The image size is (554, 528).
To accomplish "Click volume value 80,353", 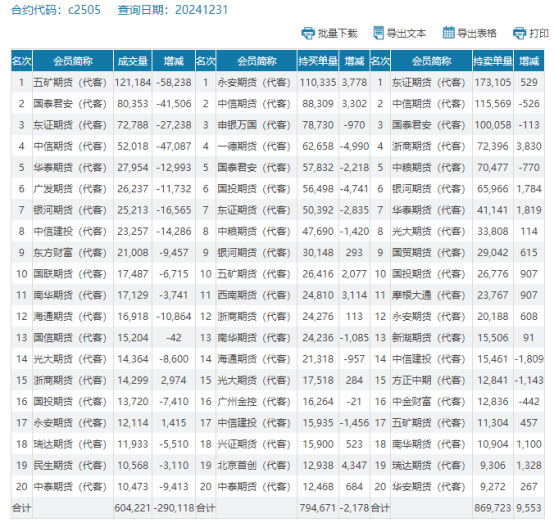I will [x=132, y=104].
